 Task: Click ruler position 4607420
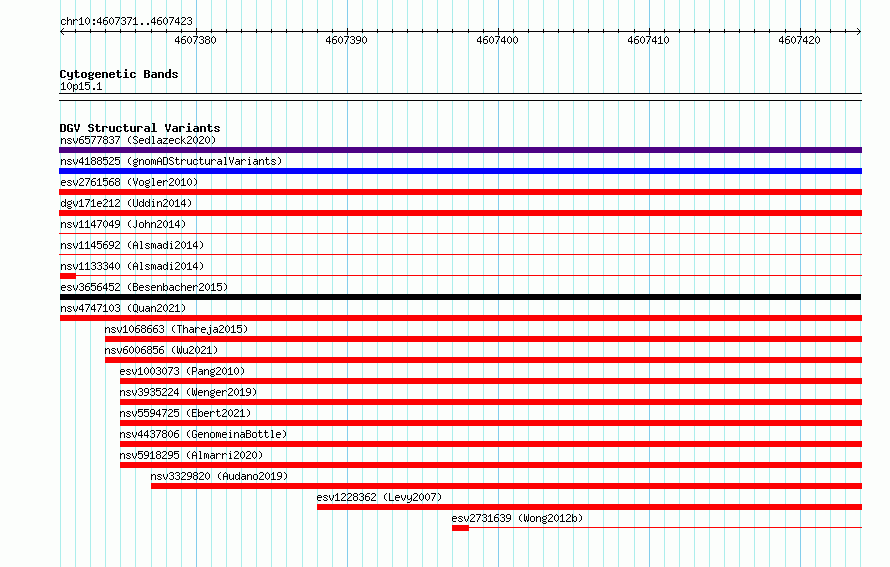[799, 40]
